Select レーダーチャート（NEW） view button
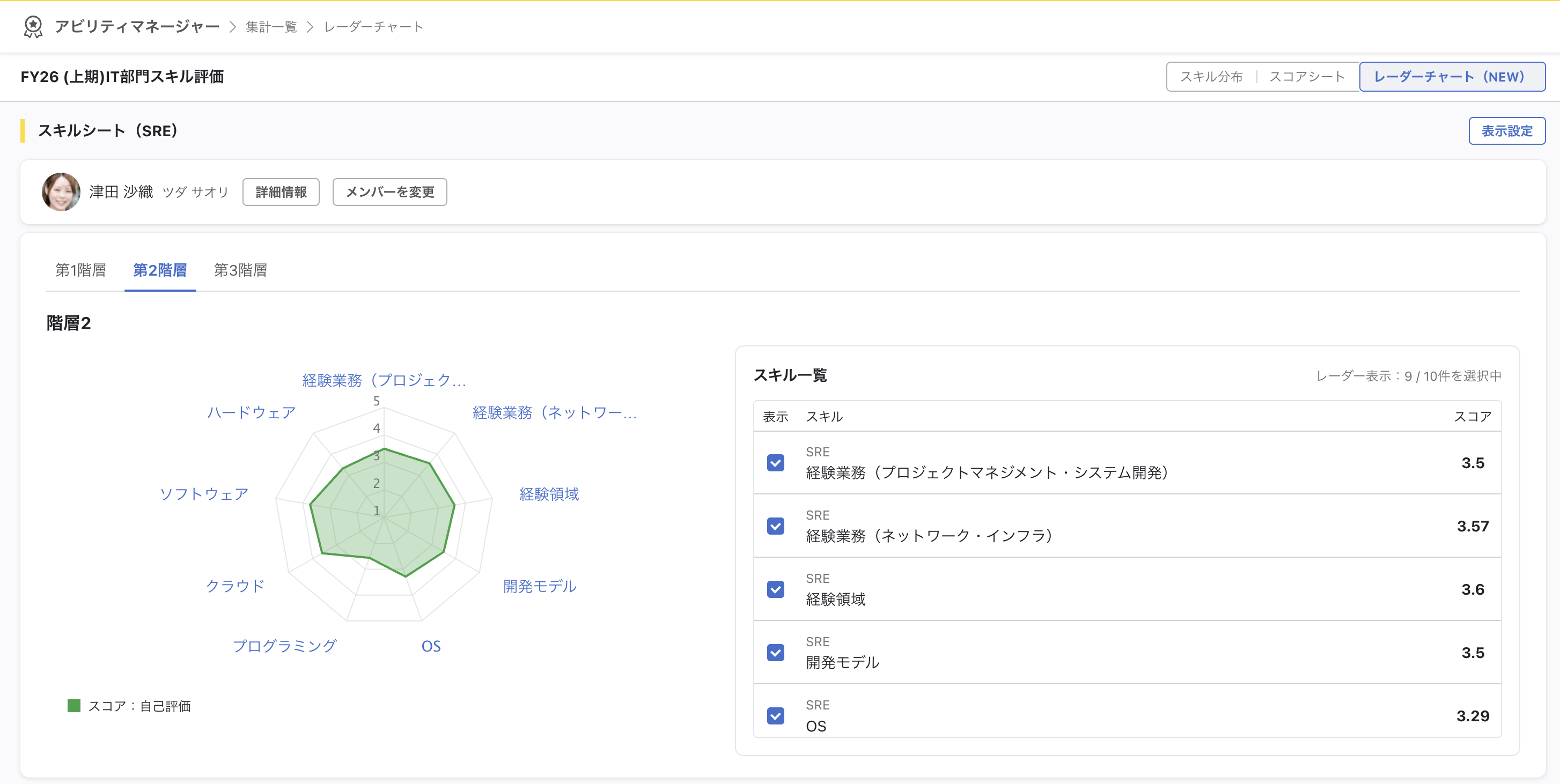 click(x=1452, y=77)
